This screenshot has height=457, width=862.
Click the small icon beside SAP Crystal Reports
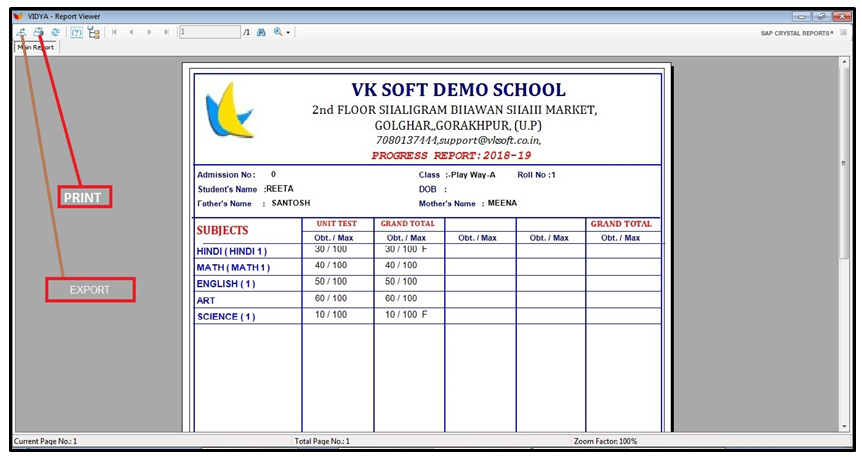coord(844,33)
